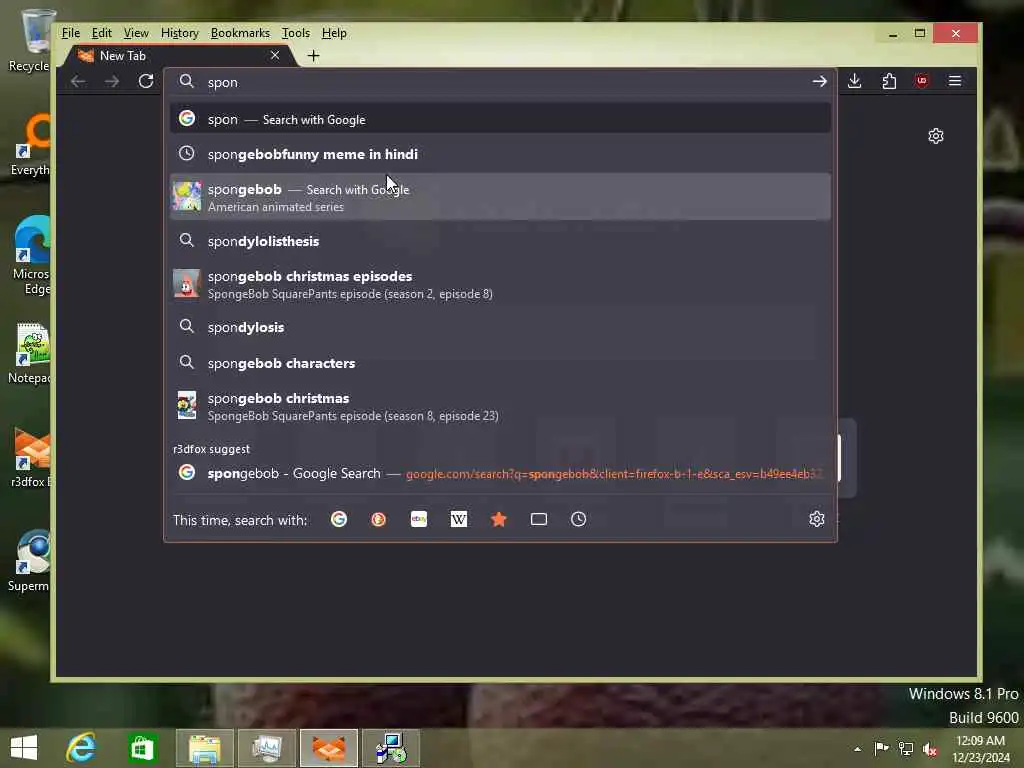Open Internet Explorer from taskbar
This screenshot has height=768, width=1024.
82,748
